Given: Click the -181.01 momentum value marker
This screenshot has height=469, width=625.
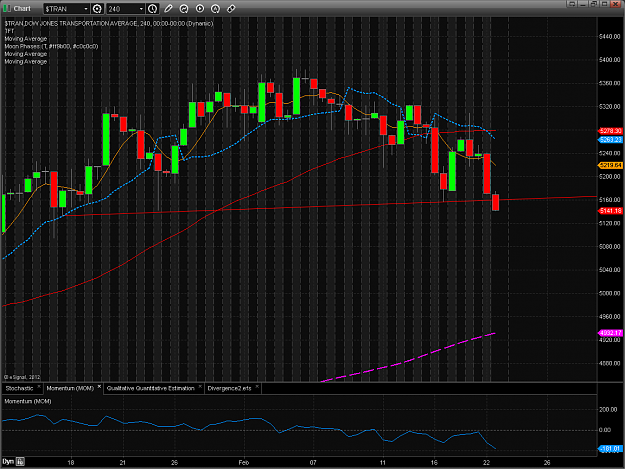Looking at the screenshot, I should tap(610, 449).
